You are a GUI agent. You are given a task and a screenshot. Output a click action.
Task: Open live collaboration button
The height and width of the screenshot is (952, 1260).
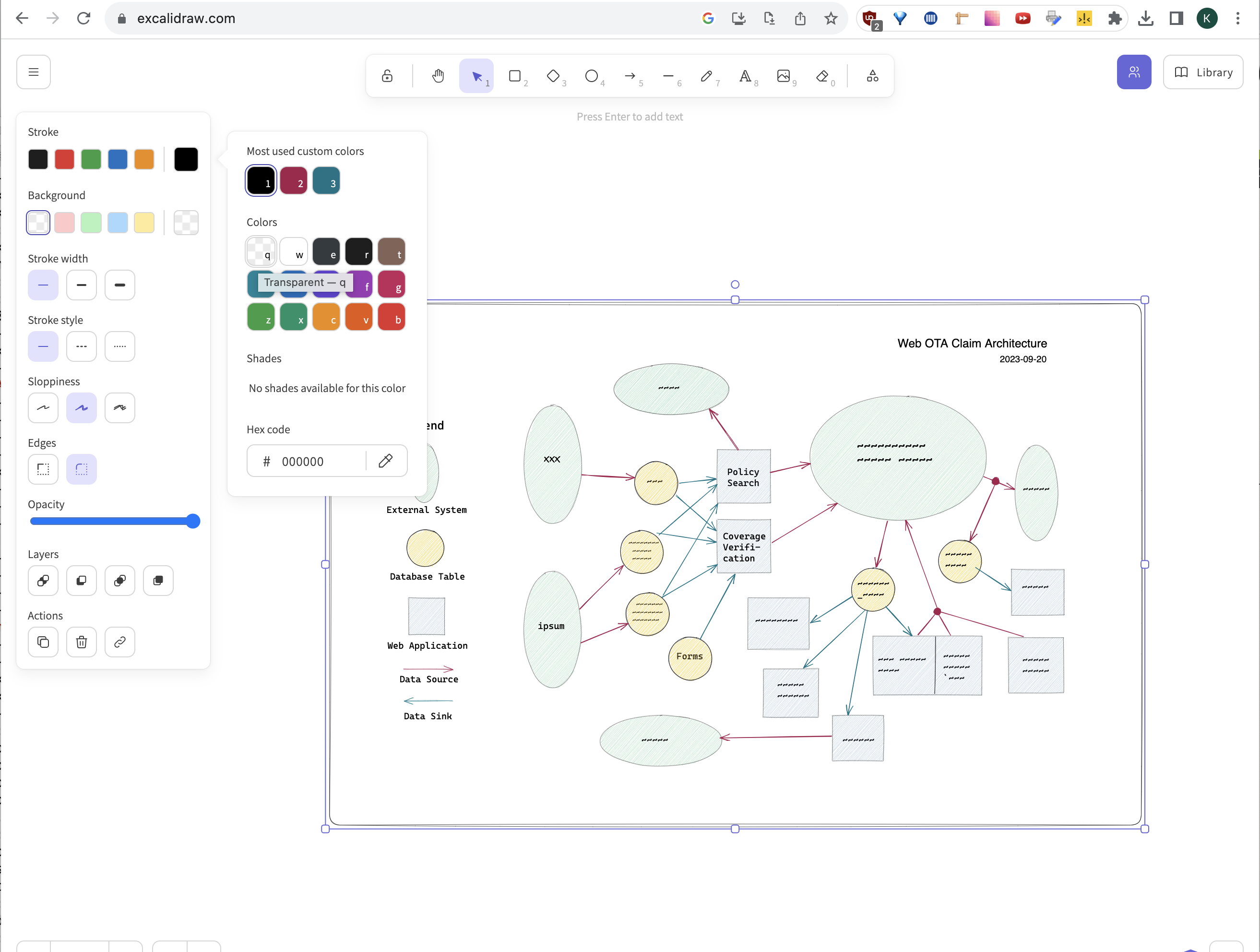(1134, 72)
